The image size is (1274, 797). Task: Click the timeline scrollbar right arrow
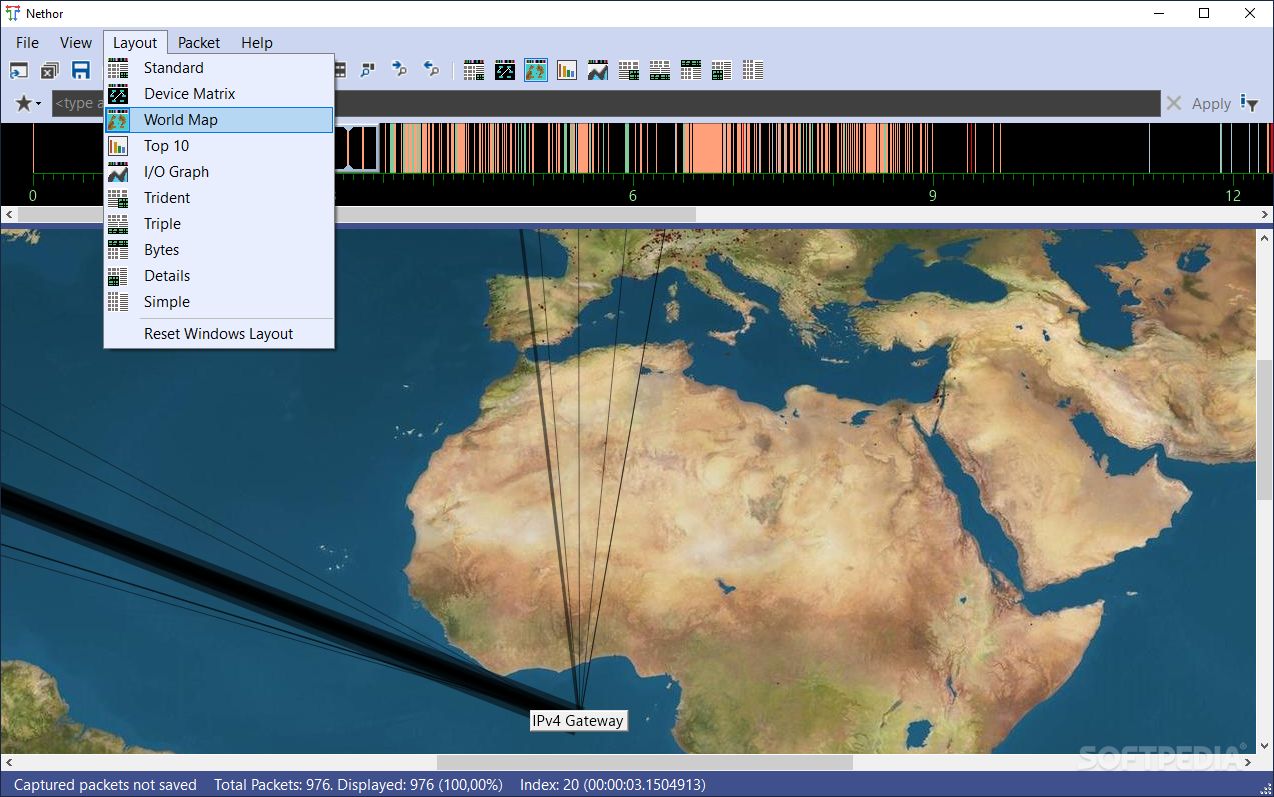click(1265, 215)
